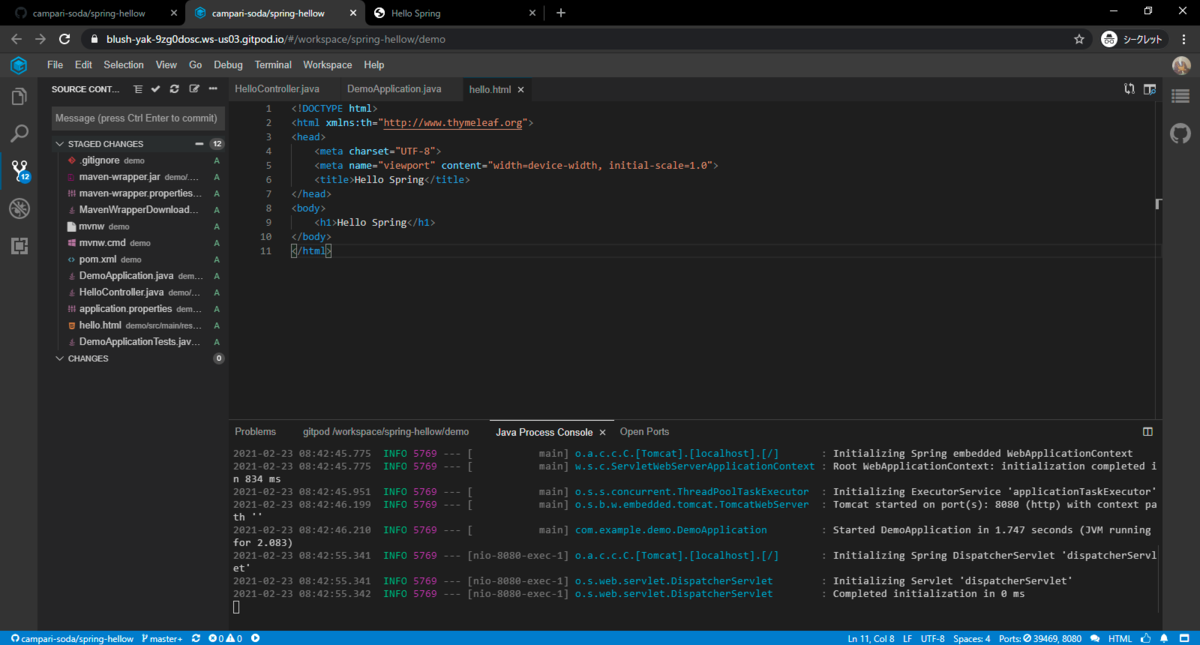The height and width of the screenshot is (645, 1200).
Task: Change the UTF-8 encoding in status bar
Action: pos(933,638)
